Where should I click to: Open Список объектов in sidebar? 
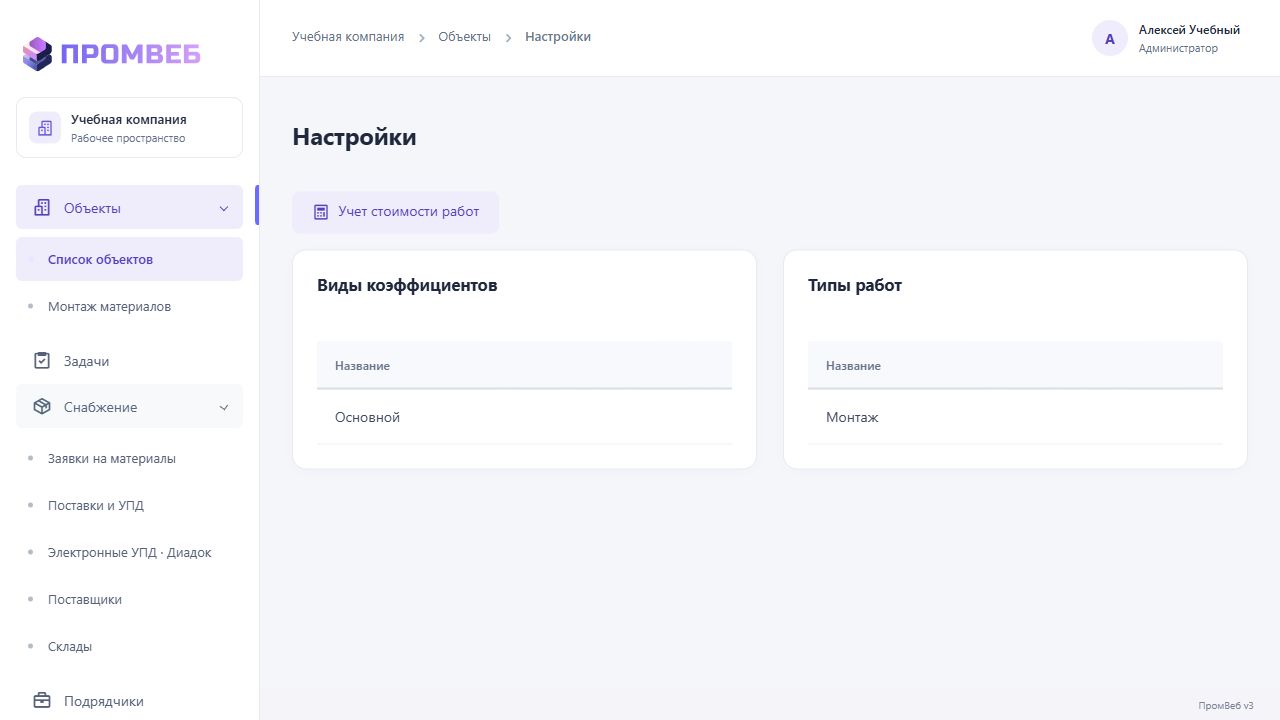click(129, 259)
